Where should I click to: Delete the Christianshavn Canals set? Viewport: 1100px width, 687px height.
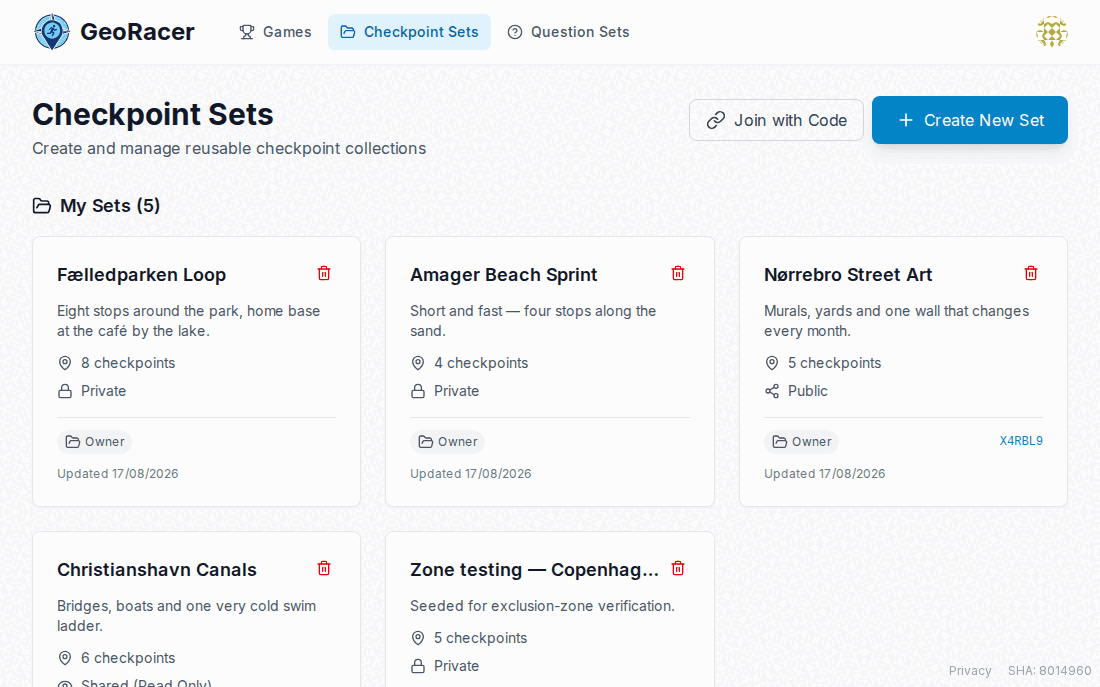[x=324, y=568]
